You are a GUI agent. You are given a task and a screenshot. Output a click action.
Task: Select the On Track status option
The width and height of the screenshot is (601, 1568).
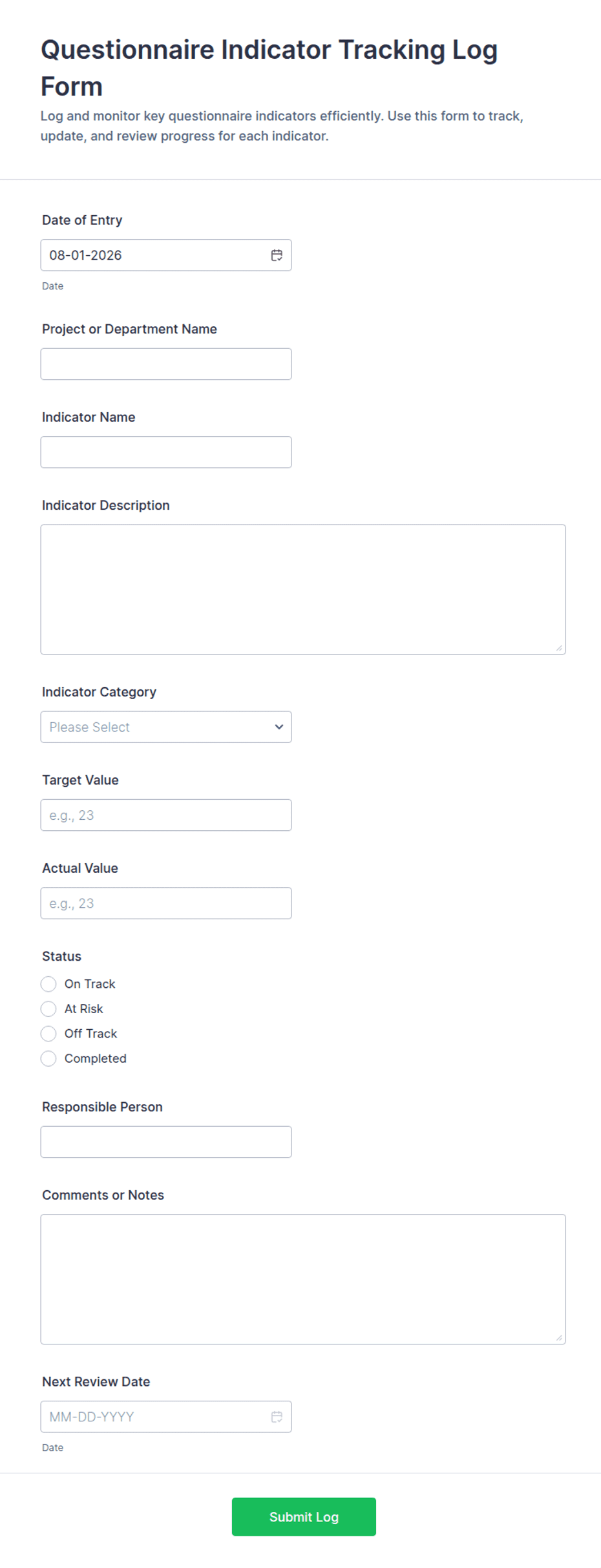click(48, 984)
